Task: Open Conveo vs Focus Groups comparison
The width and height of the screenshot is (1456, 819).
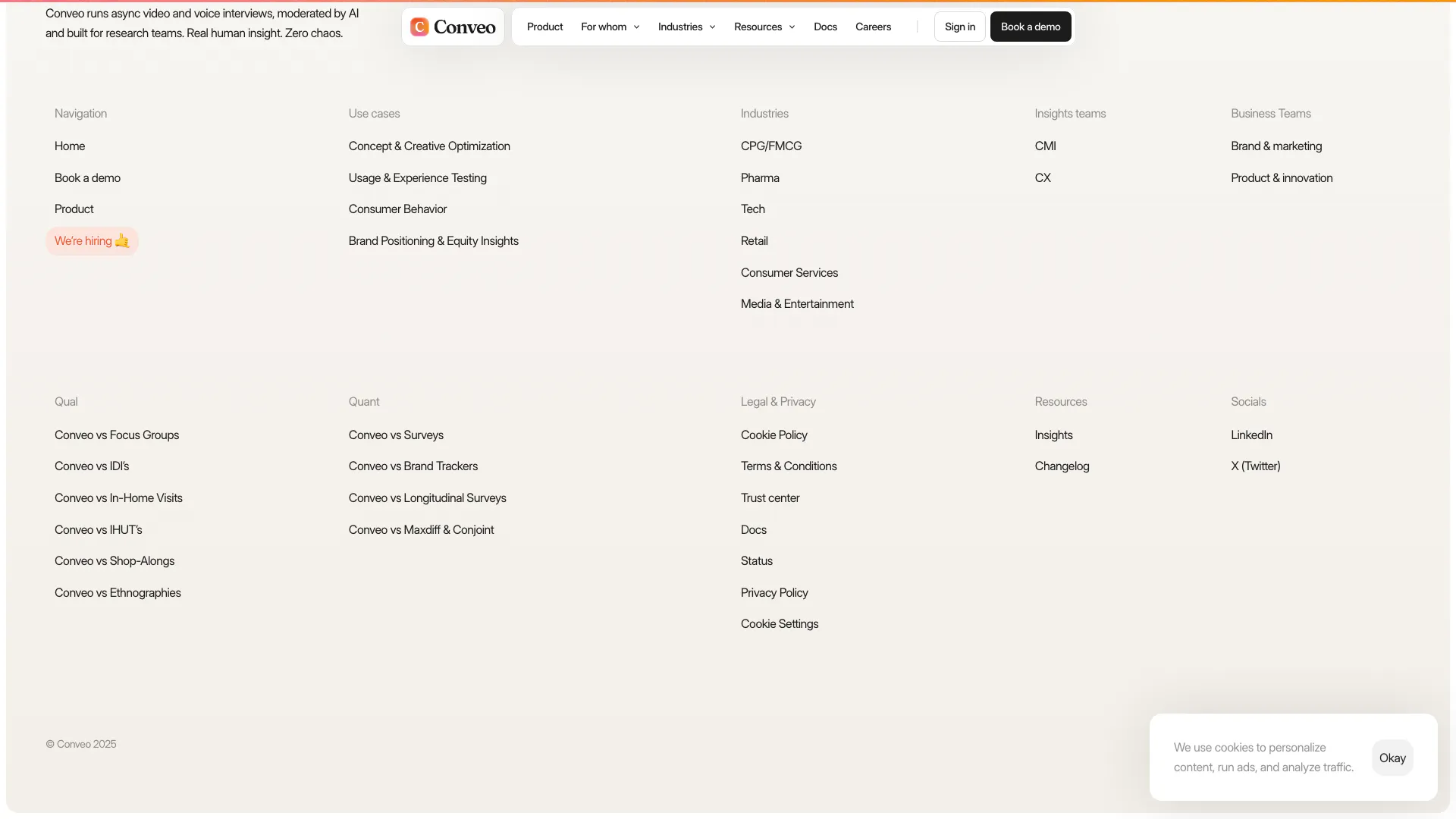Action: [117, 435]
